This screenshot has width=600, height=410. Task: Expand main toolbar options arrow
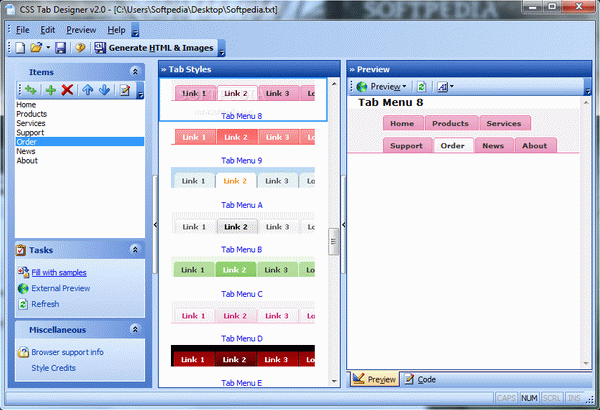point(221,49)
